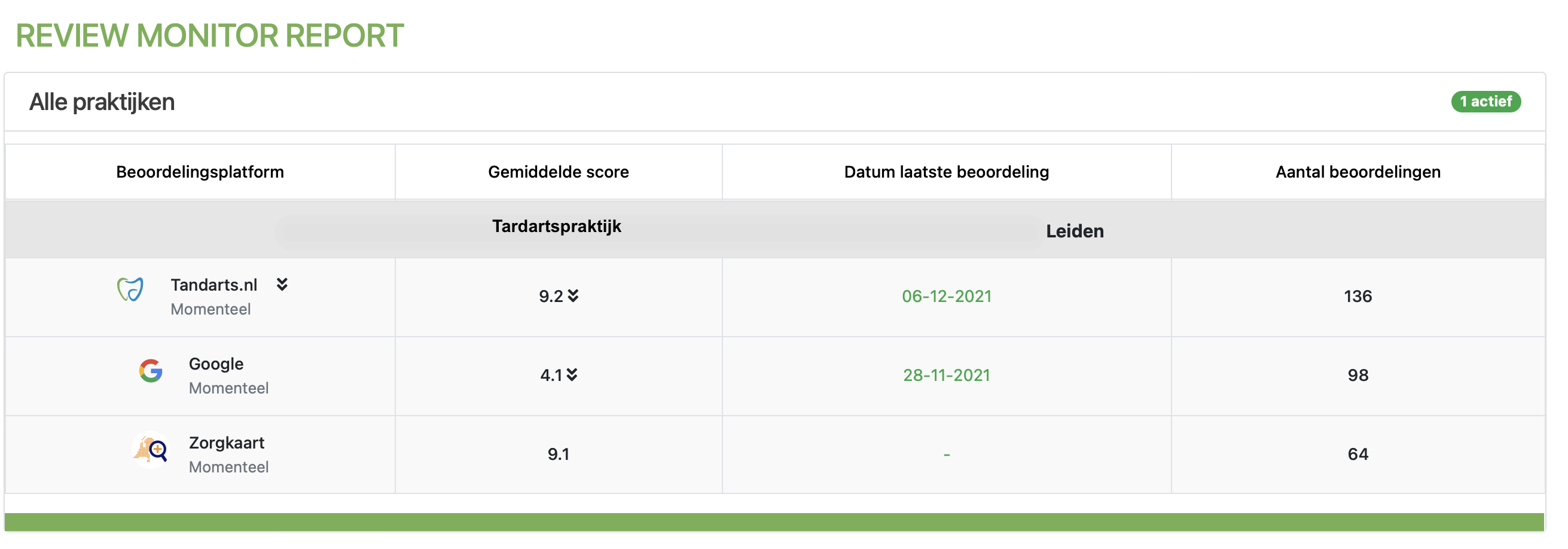This screenshot has height=549, width=1568.
Task: Click the green bar at table bottom
Action: pos(774,522)
